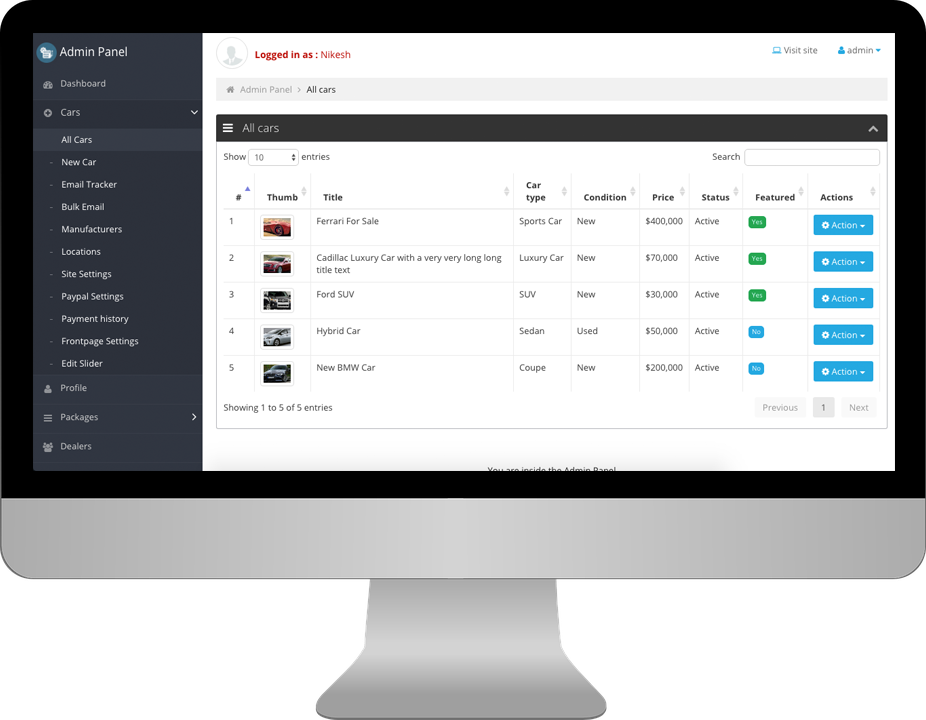Select New Car in the sidebar
Viewport: 926px width, 720px height.
79,162
